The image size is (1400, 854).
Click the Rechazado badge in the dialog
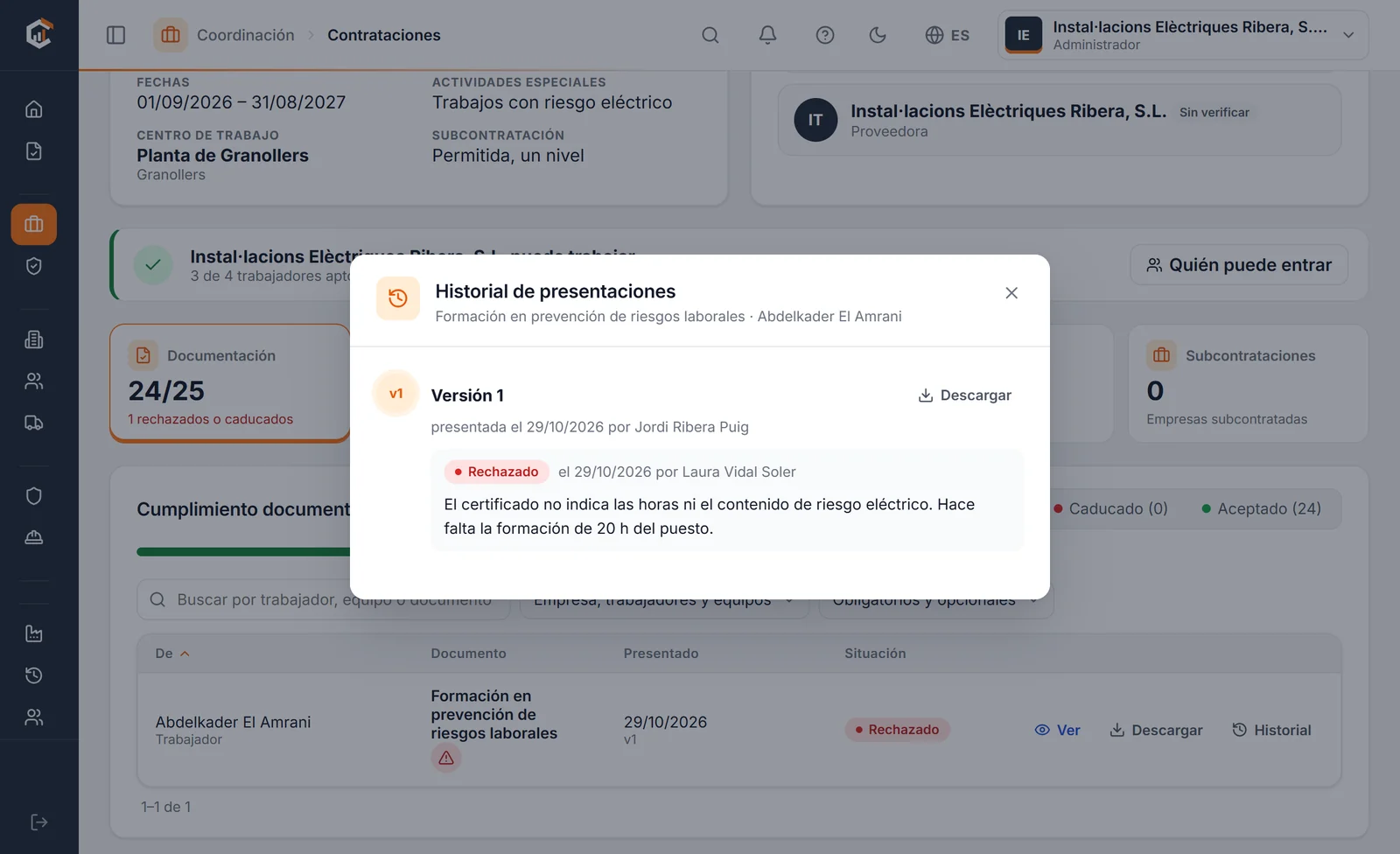coord(496,472)
